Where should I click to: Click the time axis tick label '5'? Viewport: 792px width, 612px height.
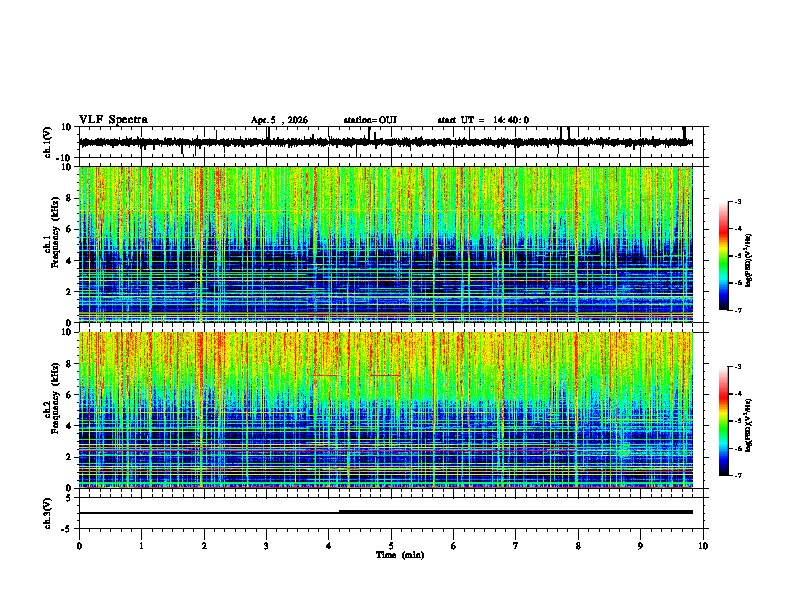pos(391,546)
